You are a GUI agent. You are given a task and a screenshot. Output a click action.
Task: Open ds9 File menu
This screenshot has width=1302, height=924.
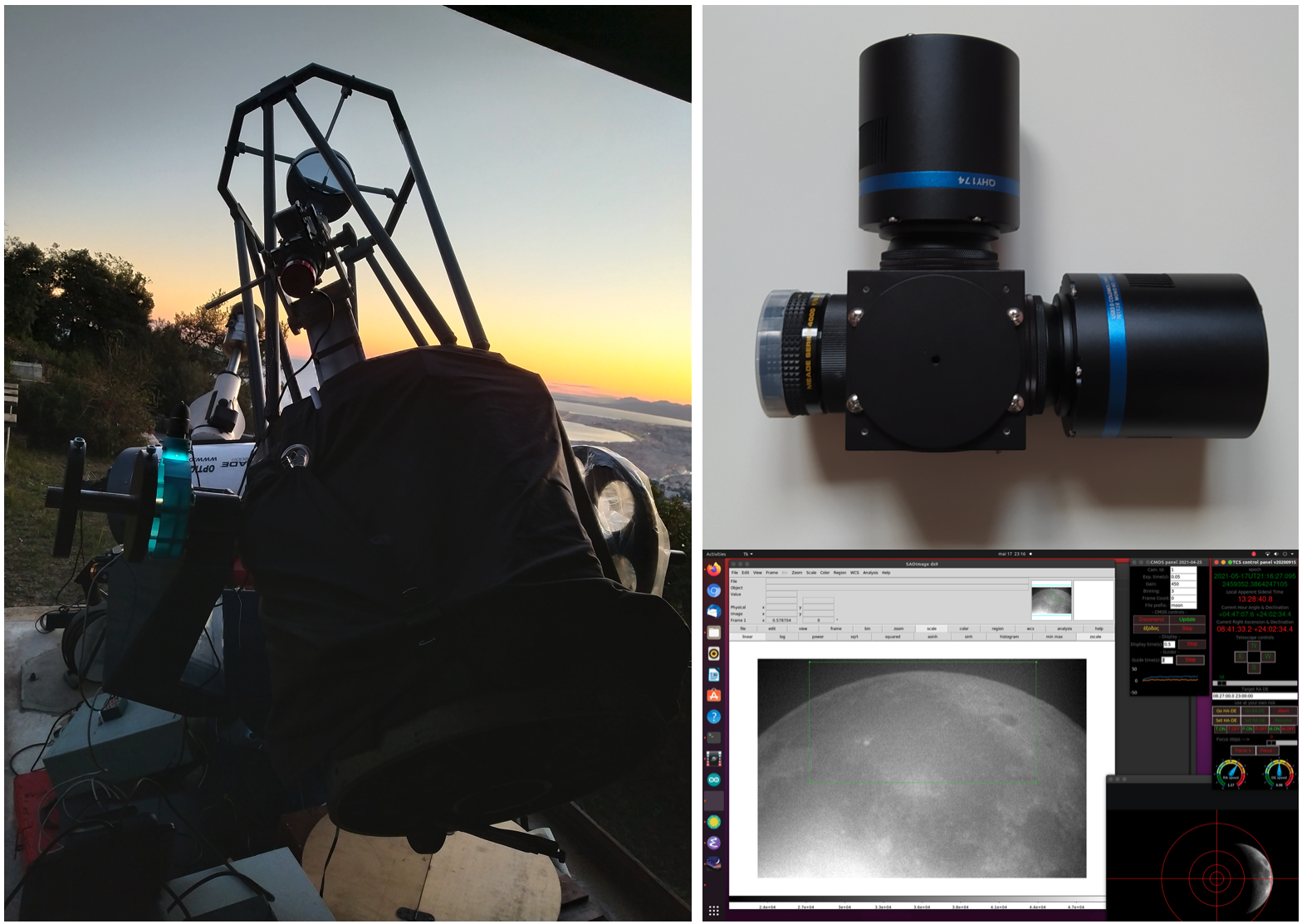pyautogui.click(x=734, y=573)
